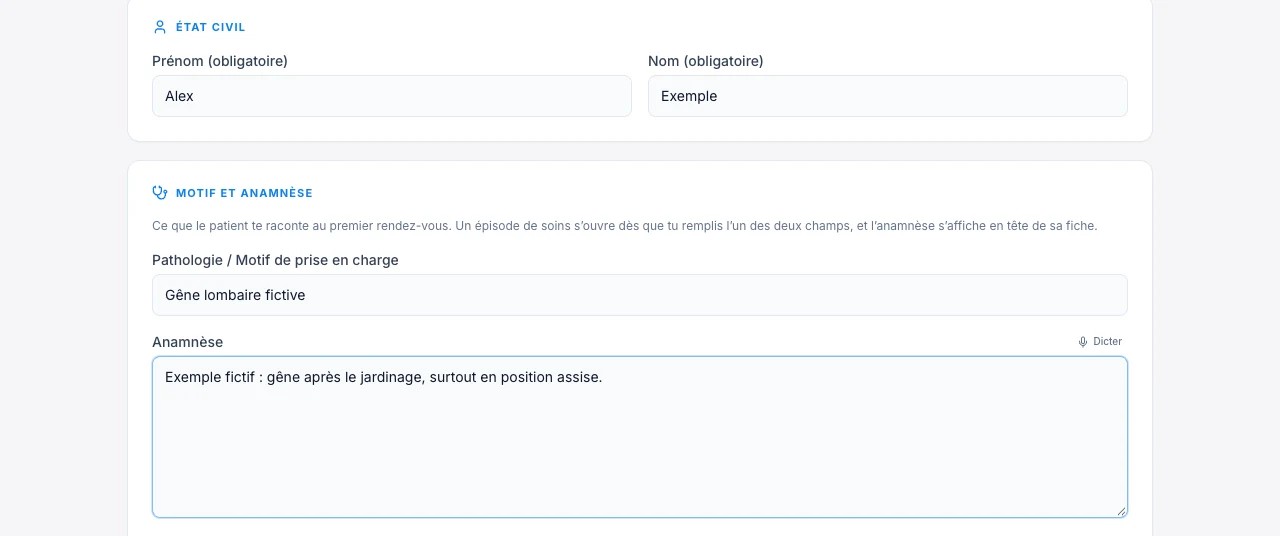Focus the Prénom input field
This screenshot has height=536, width=1280.
392,96
